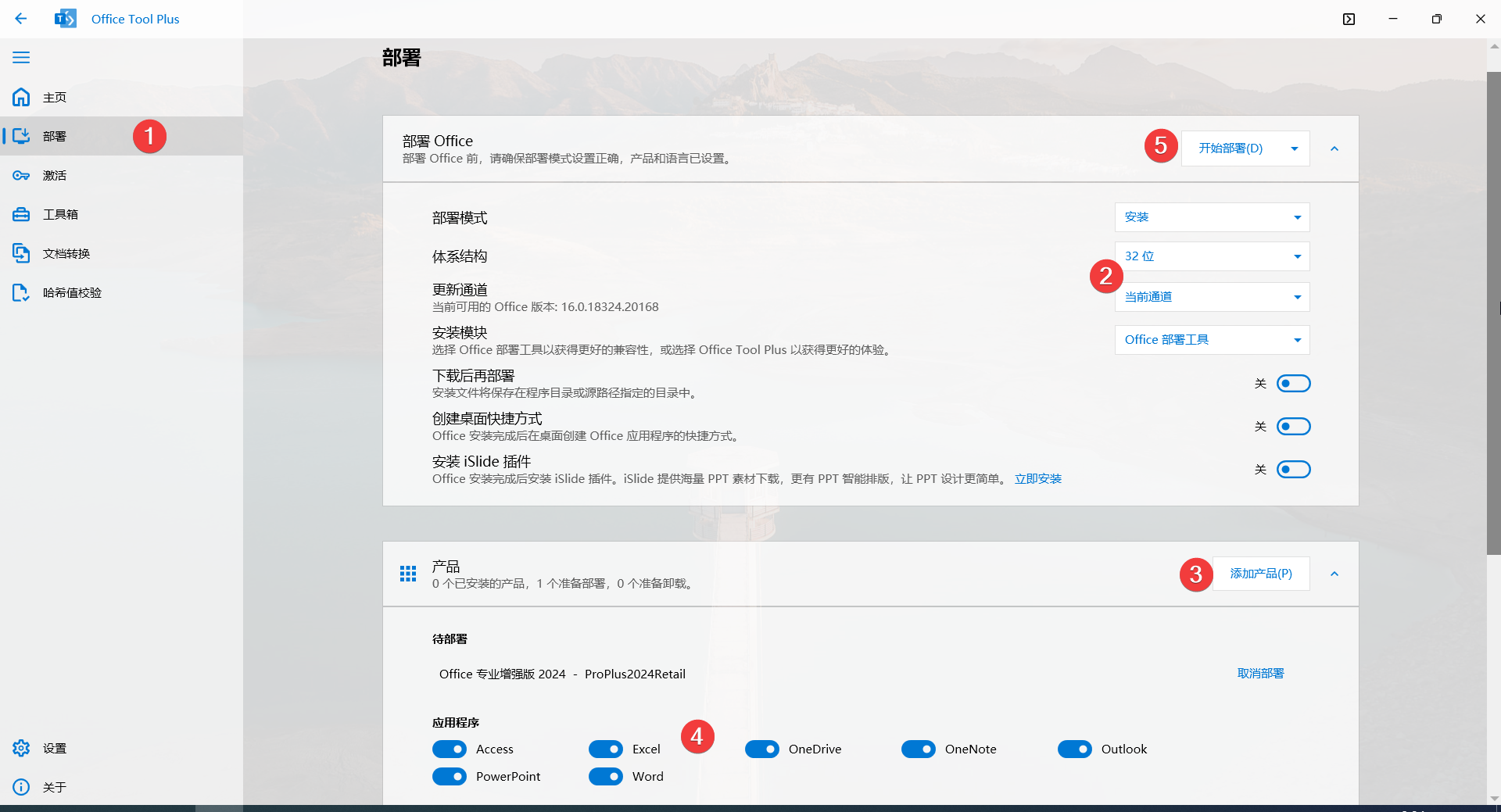Click the 工具箱 toolbox icon in sidebar

(21, 214)
